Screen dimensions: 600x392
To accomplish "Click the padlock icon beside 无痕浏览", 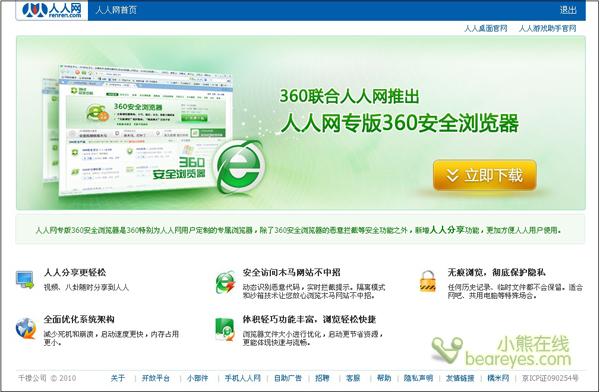I will (427, 281).
